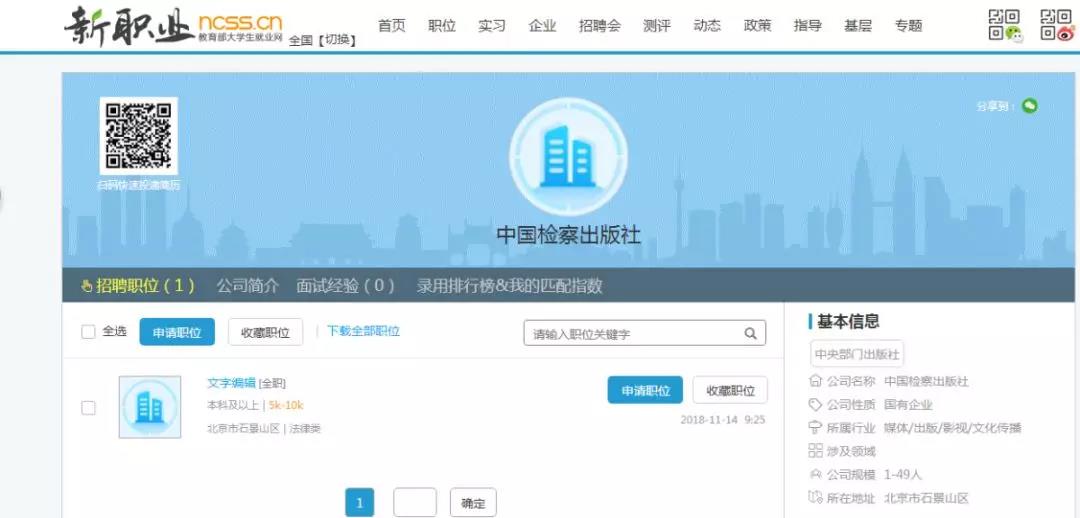Click the 1-49人 company size text
This screenshot has height=518, width=1080.
pos(903,475)
